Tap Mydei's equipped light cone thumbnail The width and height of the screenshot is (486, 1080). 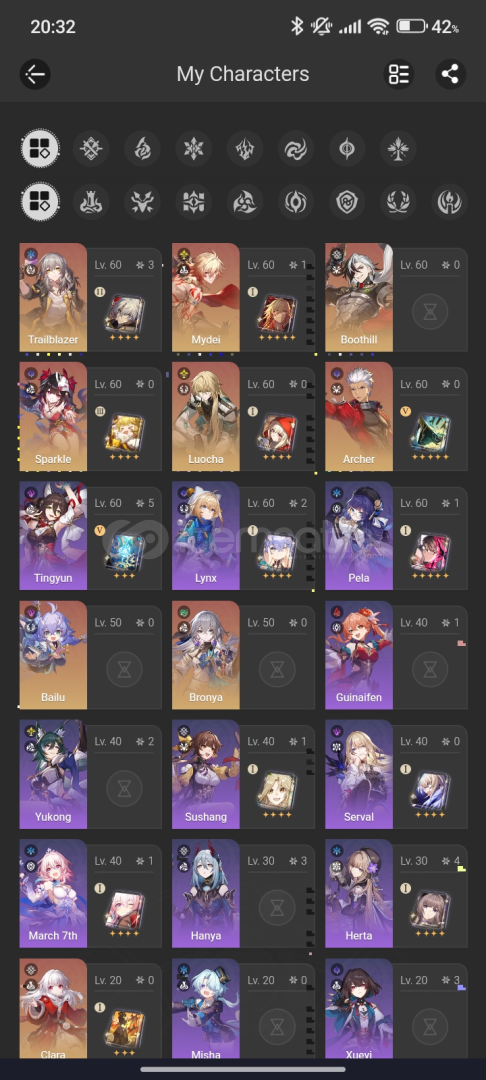(x=277, y=313)
